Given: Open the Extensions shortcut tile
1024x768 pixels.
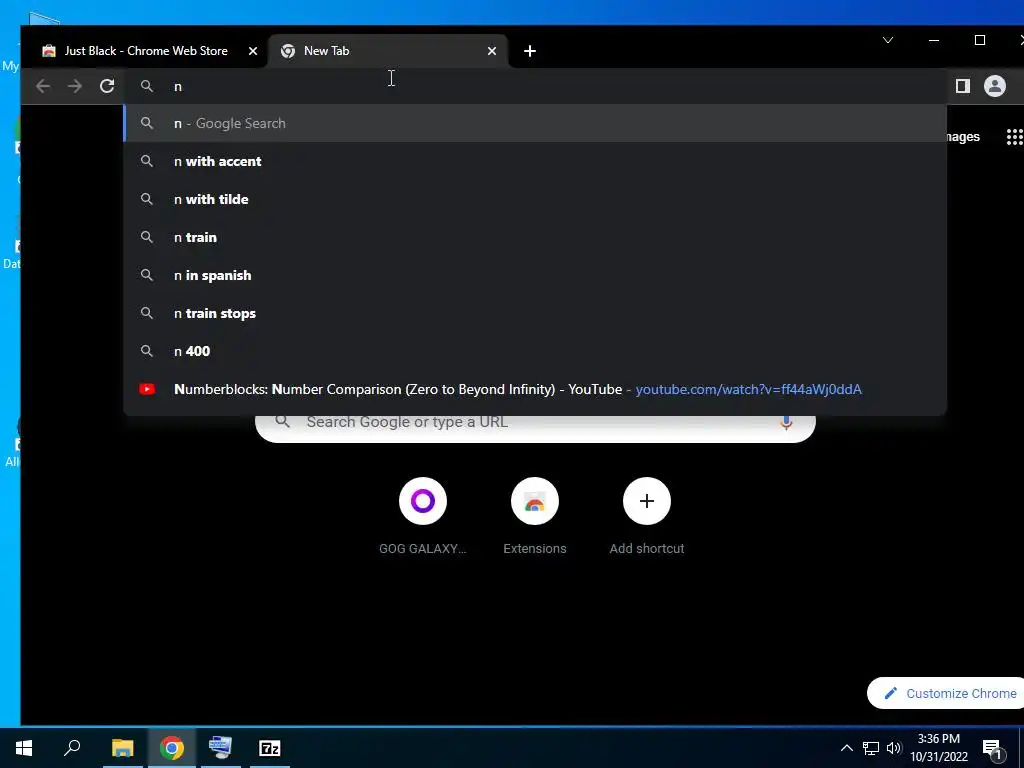Looking at the screenshot, I should [x=535, y=516].
